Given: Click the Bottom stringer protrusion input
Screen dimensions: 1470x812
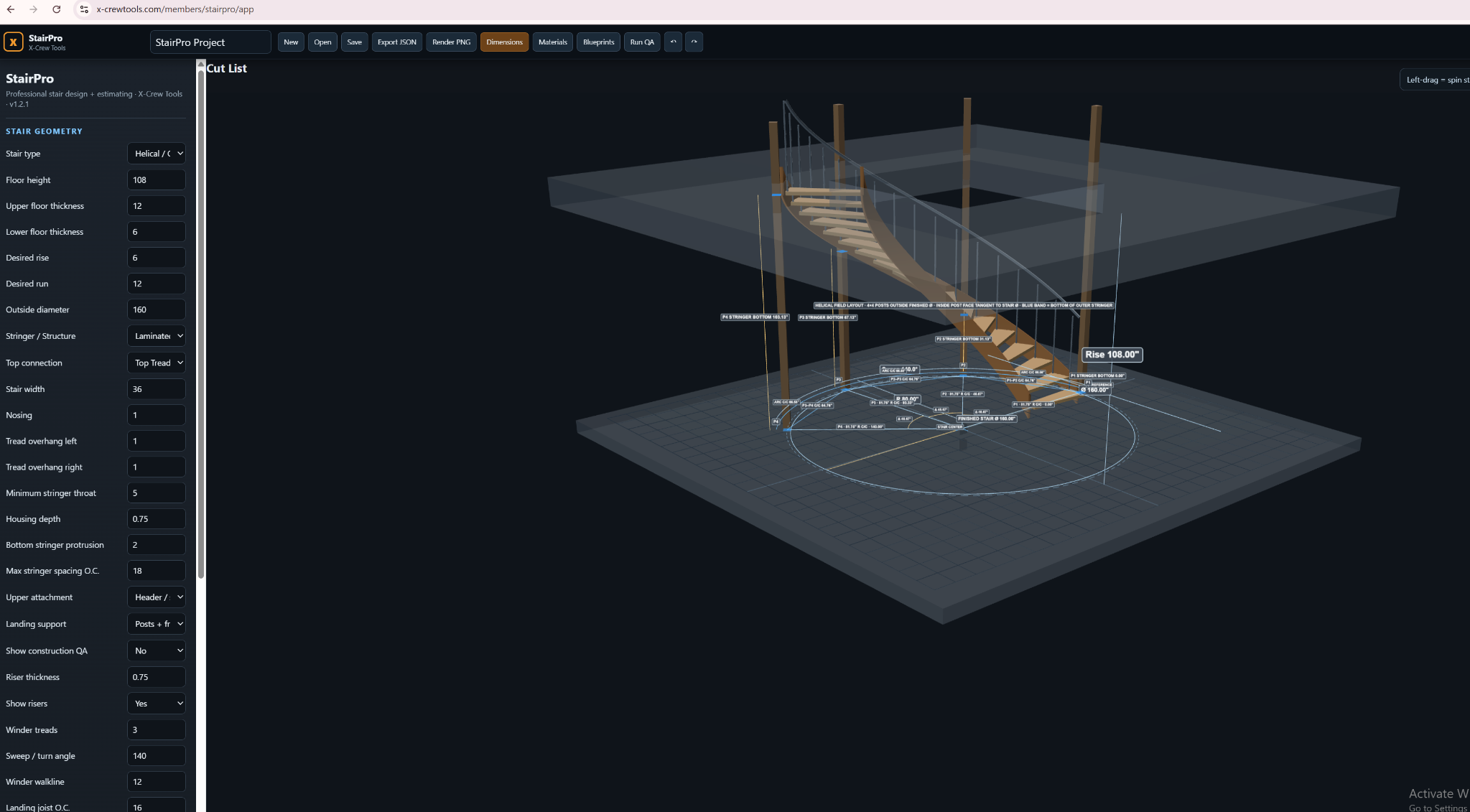Looking at the screenshot, I should 157,545.
